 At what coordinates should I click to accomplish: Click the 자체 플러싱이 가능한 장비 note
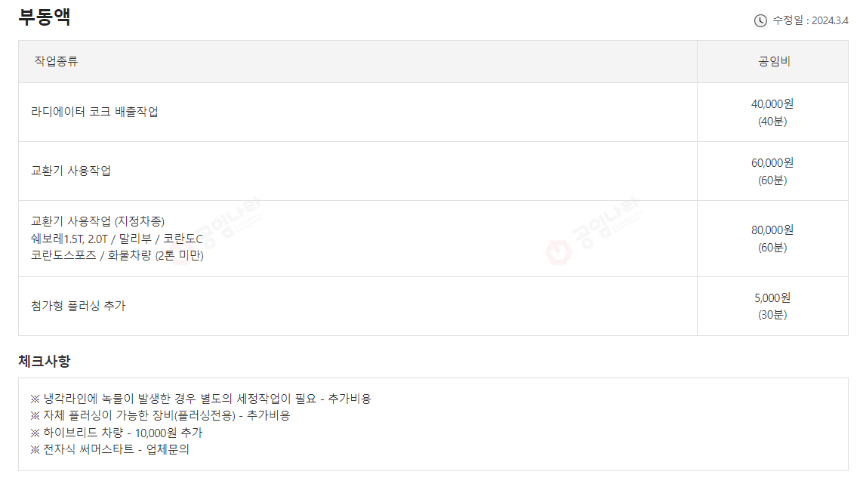coord(160,416)
